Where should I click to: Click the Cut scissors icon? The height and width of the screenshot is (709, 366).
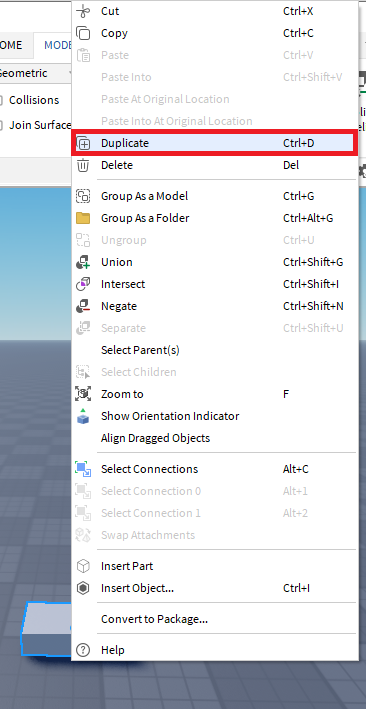point(83,11)
